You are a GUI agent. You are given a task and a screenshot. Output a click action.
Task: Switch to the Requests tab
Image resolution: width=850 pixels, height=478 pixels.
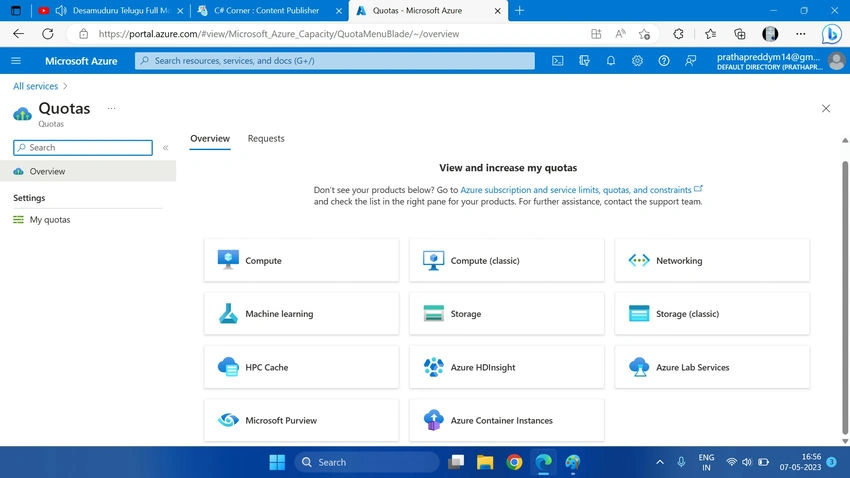coord(266,139)
